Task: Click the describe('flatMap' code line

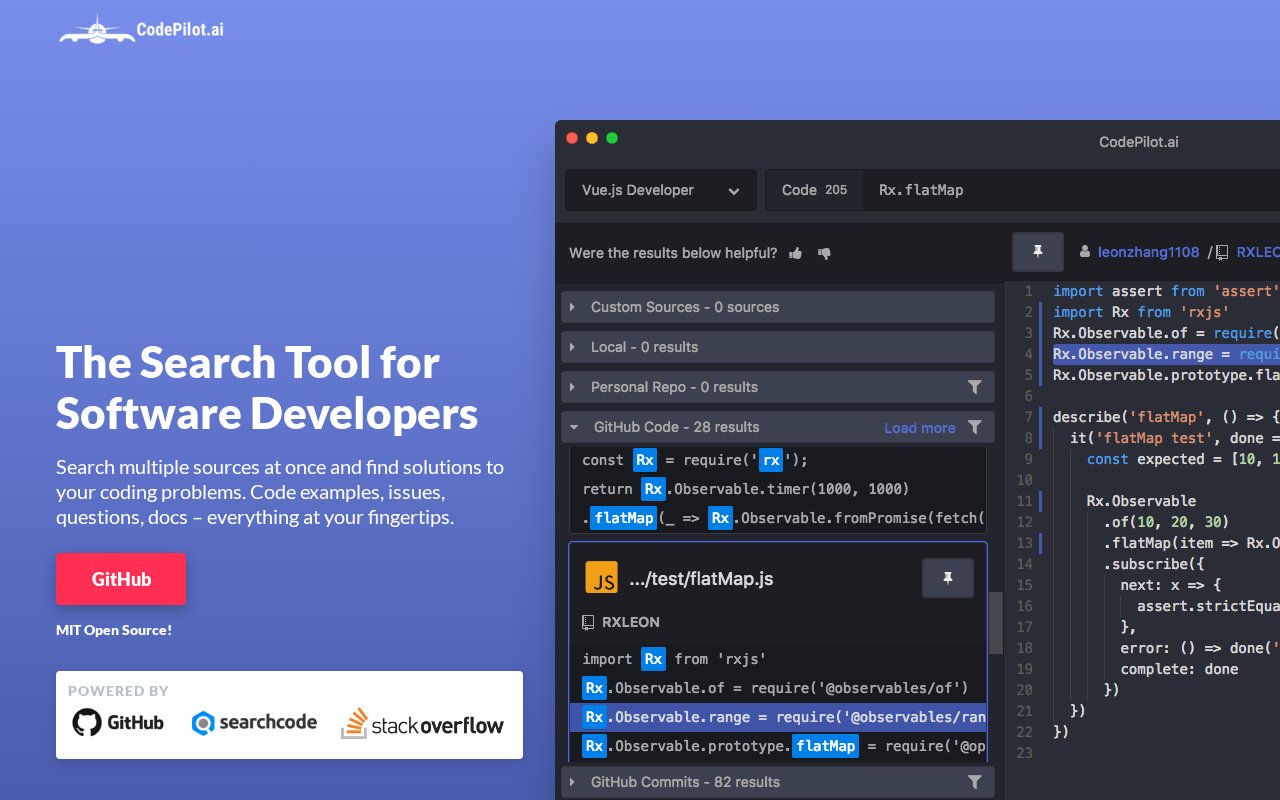Action: (1166, 417)
